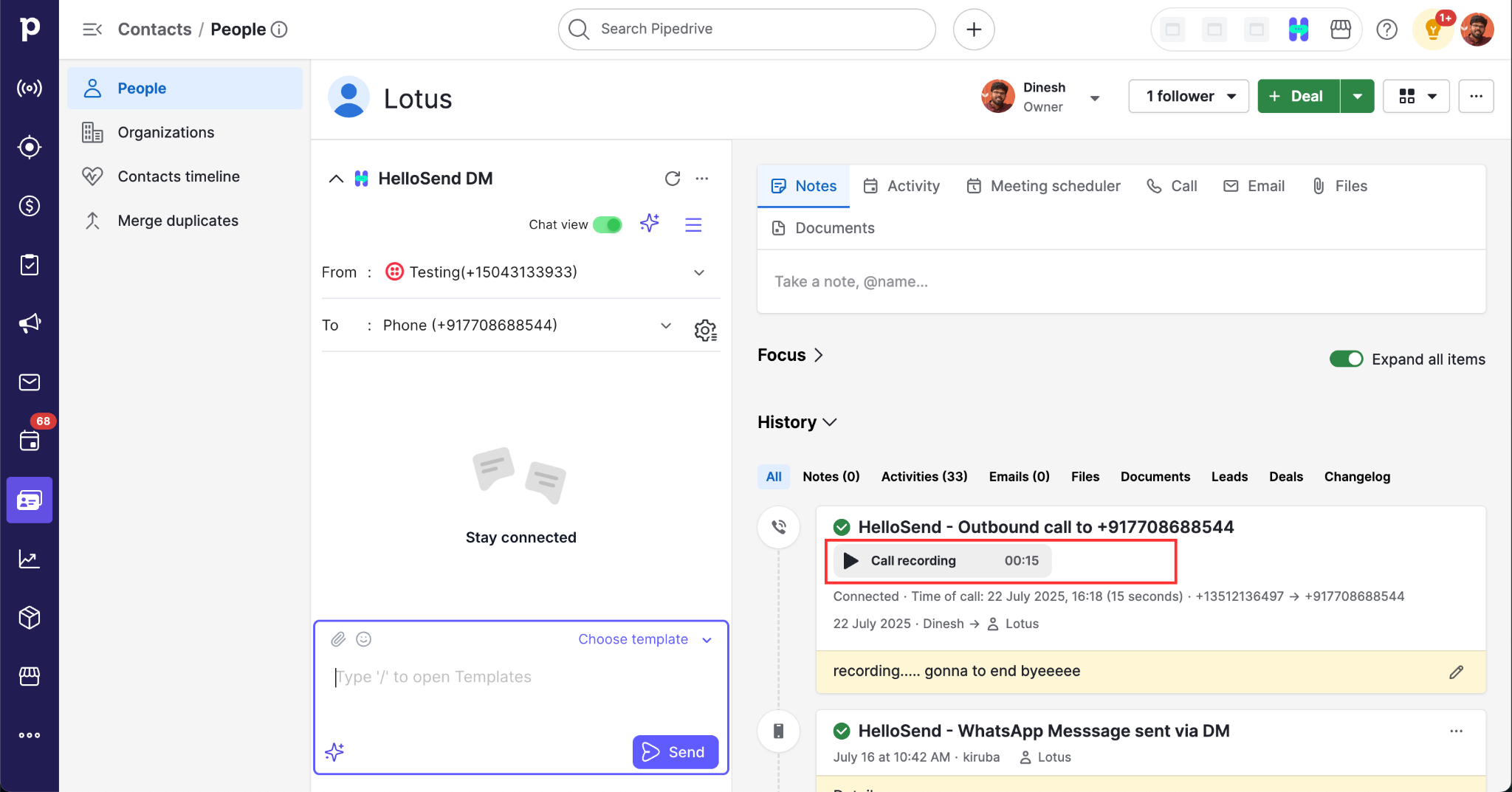The height and width of the screenshot is (792, 1512).
Task: Open the To field settings gear
Action: point(705,330)
